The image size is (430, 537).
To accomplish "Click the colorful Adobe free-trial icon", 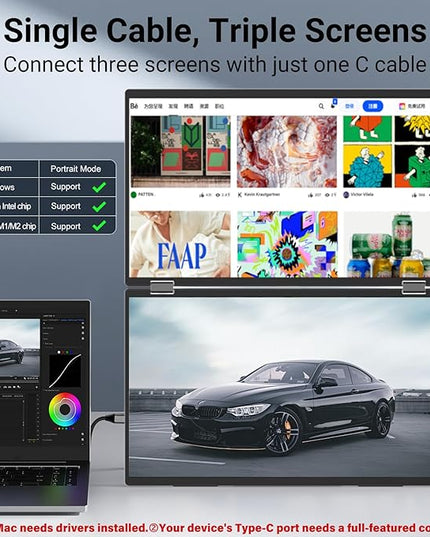I will [402, 106].
